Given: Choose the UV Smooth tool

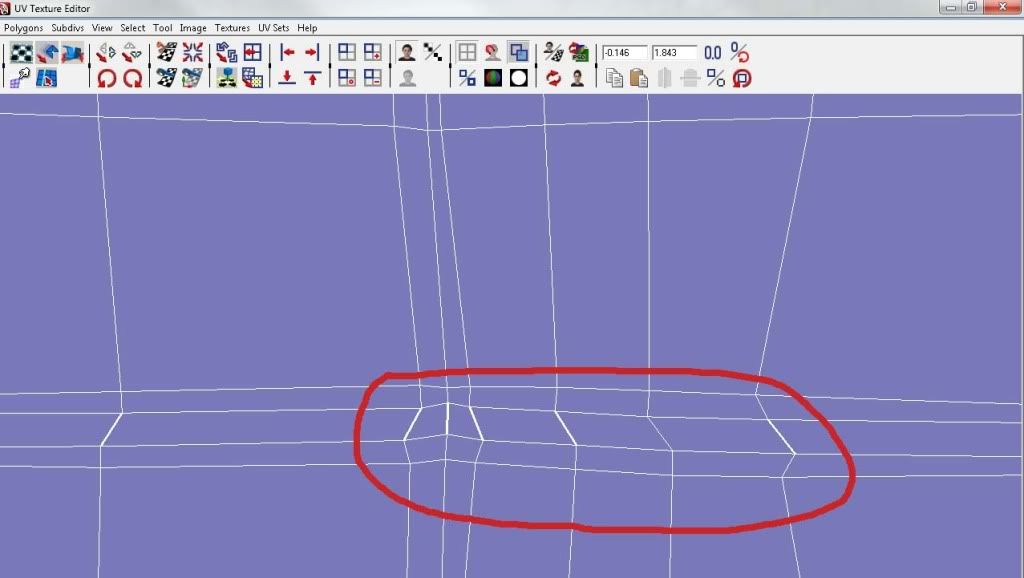Looking at the screenshot, I should pyautogui.click(x=72, y=52).
